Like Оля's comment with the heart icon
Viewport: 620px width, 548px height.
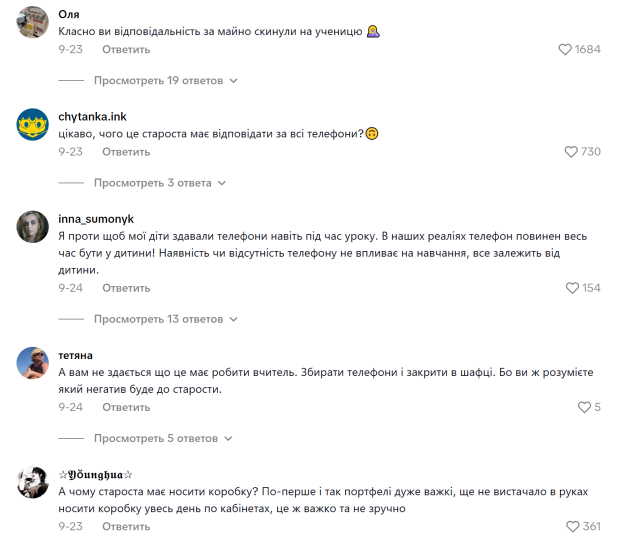coord(565,49)
